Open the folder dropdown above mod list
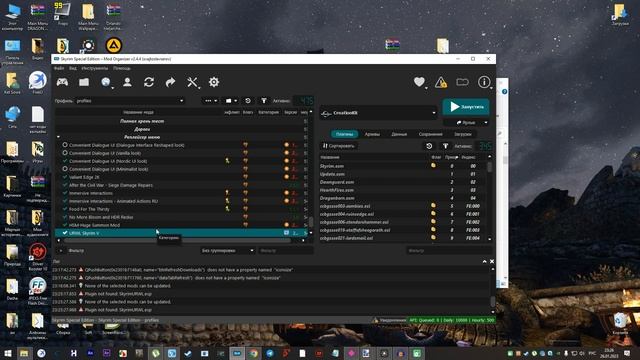640x360 pixels. tap(231, 101)
